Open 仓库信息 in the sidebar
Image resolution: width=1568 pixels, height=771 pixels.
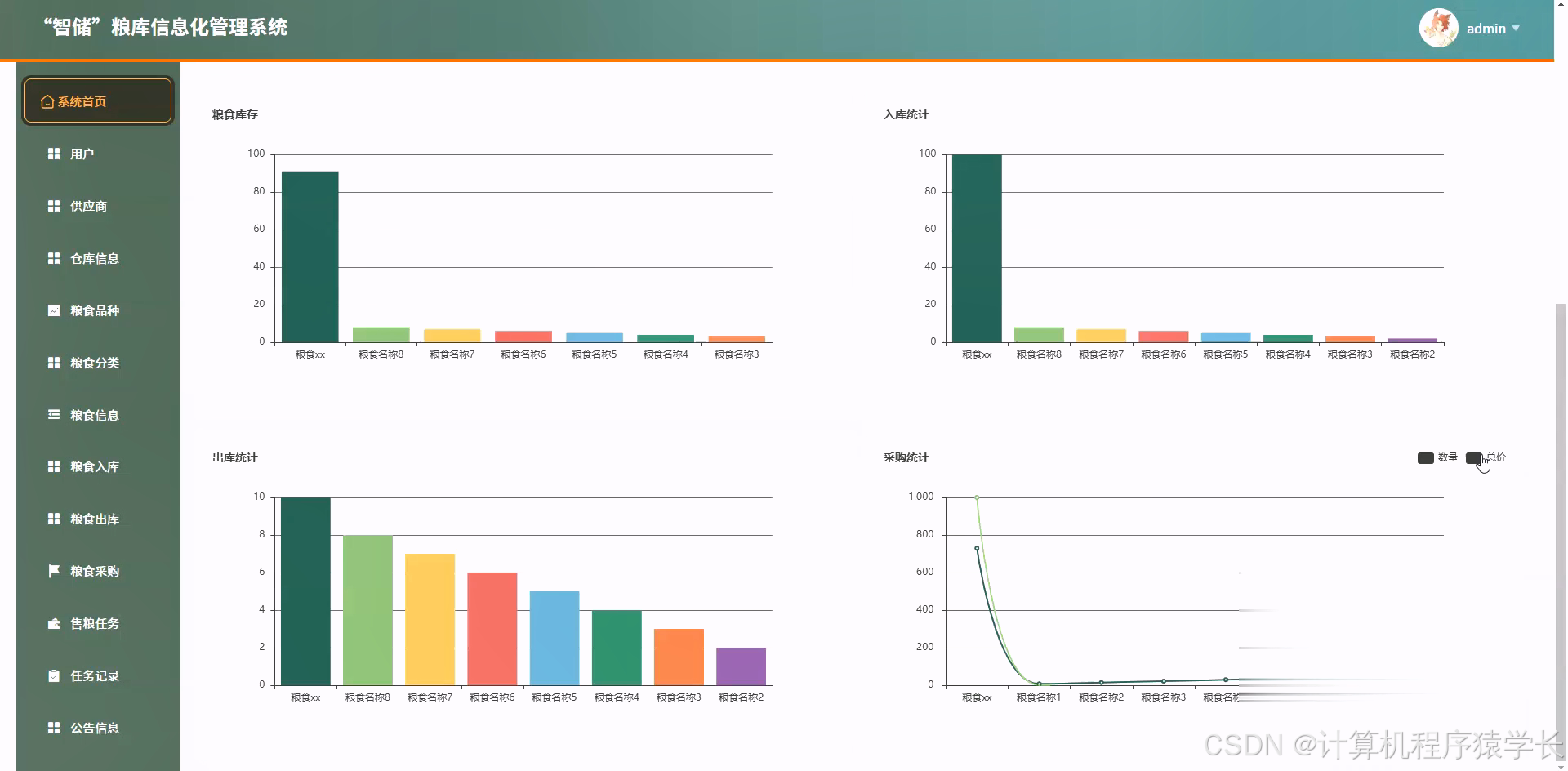(x=98, y=258)
